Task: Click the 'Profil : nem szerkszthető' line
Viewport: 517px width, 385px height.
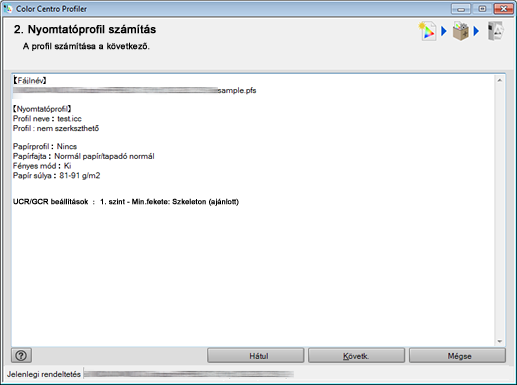Action: [56, 128]
